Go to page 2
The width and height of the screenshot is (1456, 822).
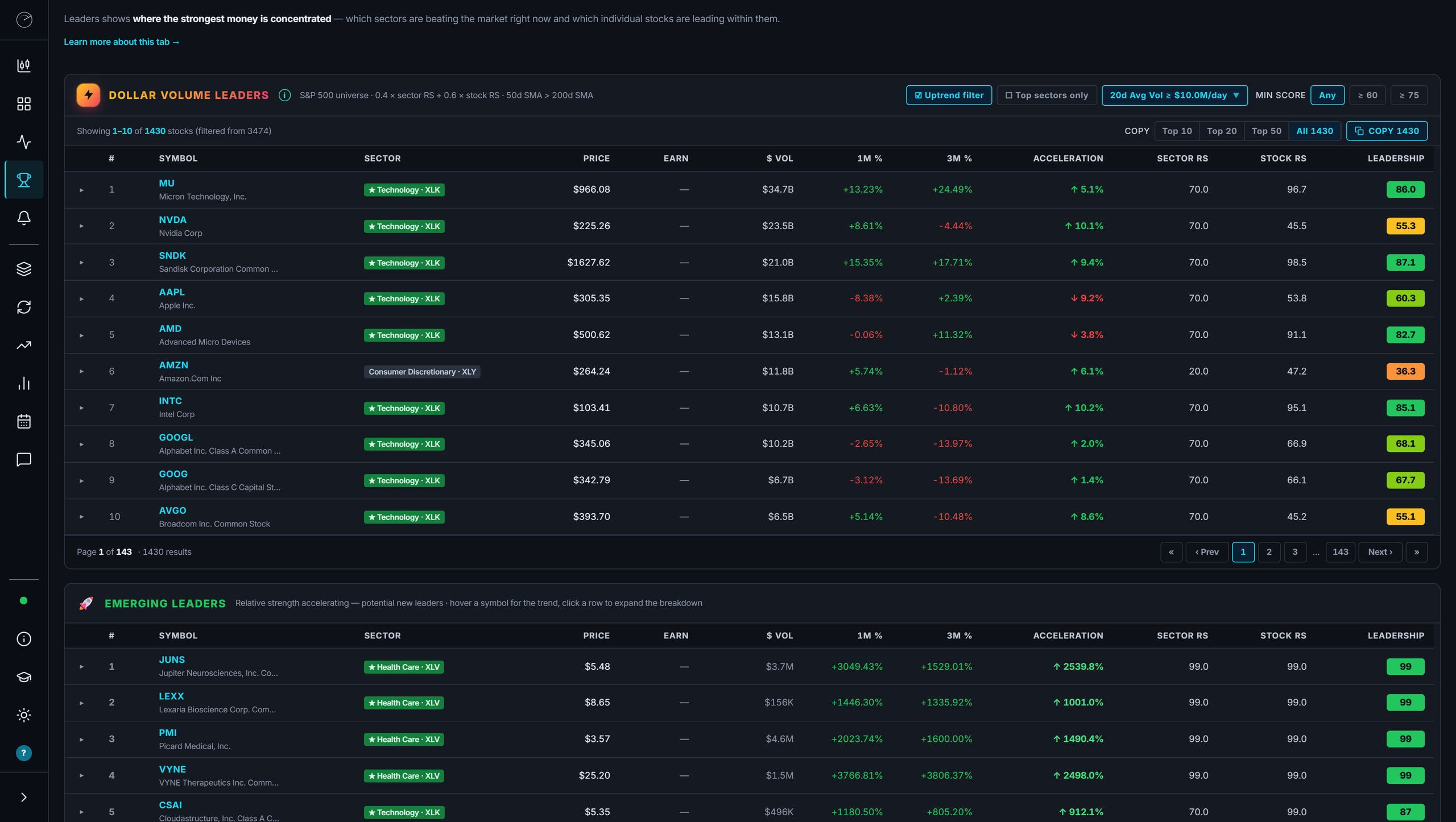pyautogui.click(x=1269, y=552)
